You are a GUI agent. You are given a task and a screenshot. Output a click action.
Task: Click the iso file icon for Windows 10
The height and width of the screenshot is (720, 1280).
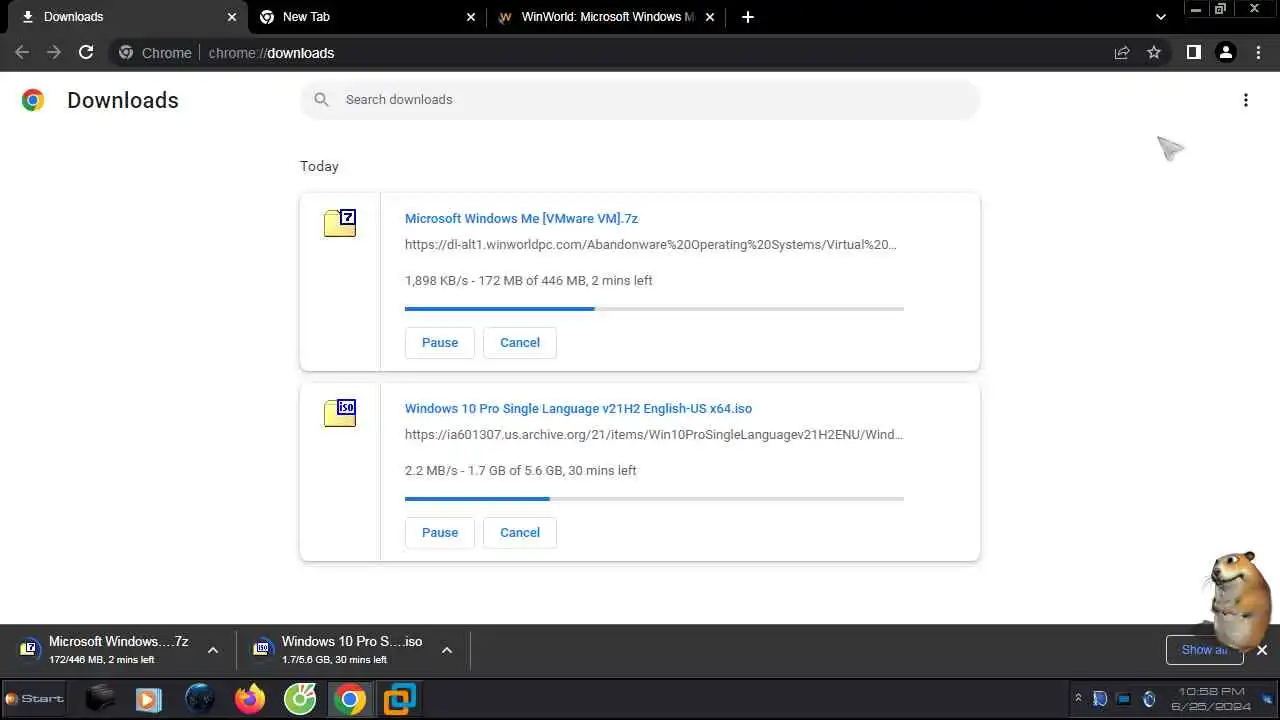(340, 412)
